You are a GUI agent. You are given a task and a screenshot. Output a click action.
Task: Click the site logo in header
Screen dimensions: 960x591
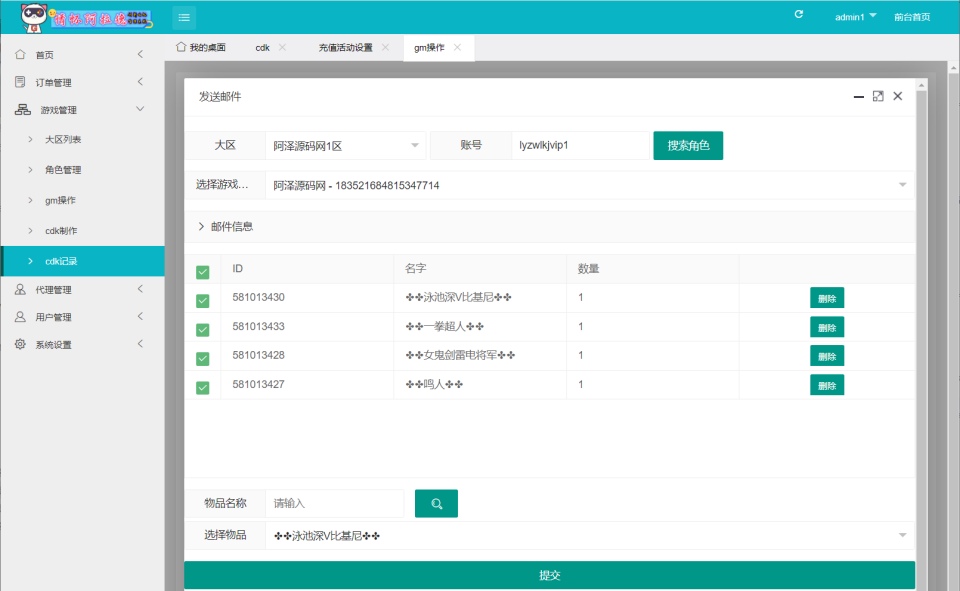coord(86,17)
